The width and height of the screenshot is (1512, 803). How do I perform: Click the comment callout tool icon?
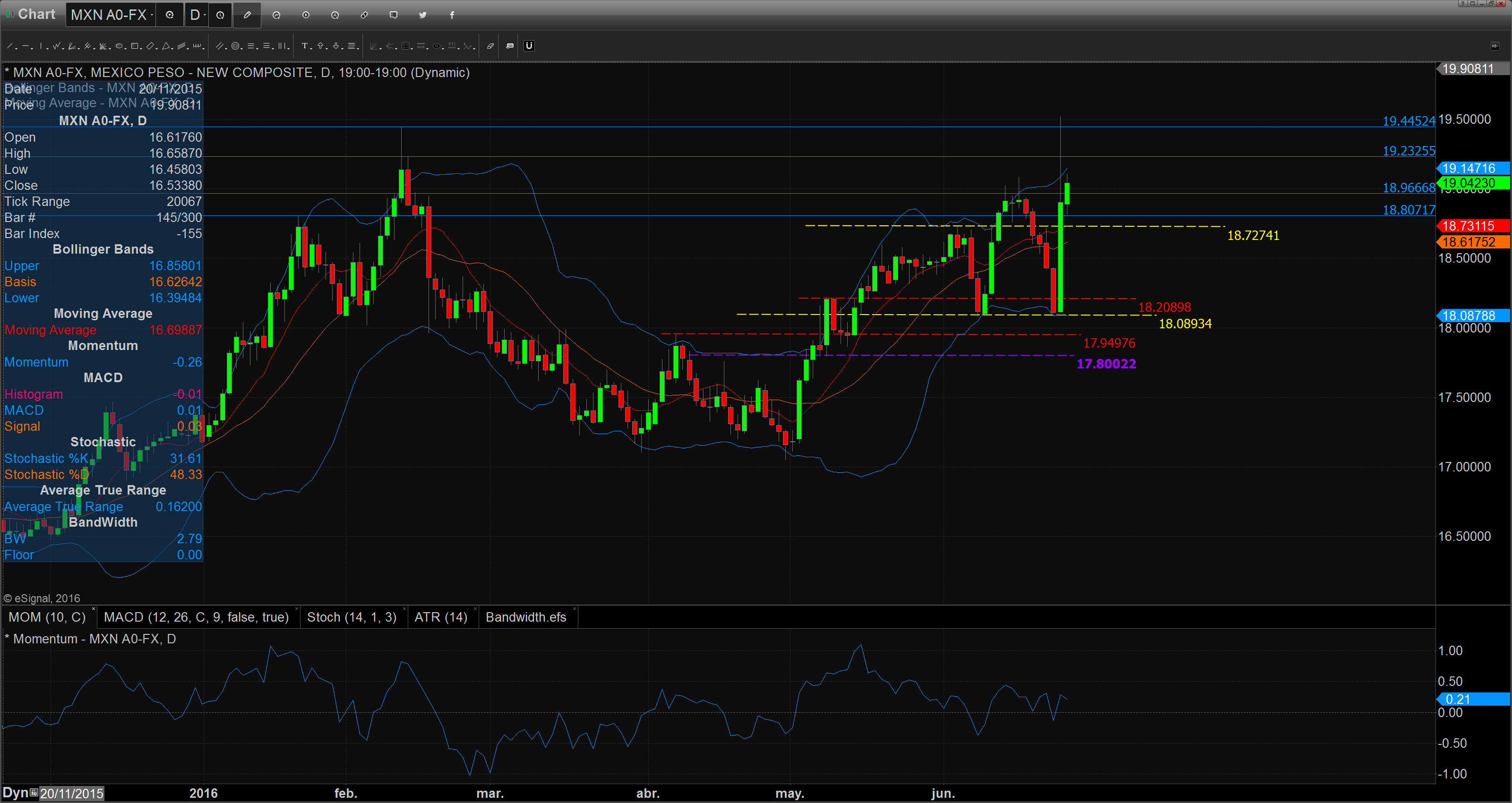(510, 46)
